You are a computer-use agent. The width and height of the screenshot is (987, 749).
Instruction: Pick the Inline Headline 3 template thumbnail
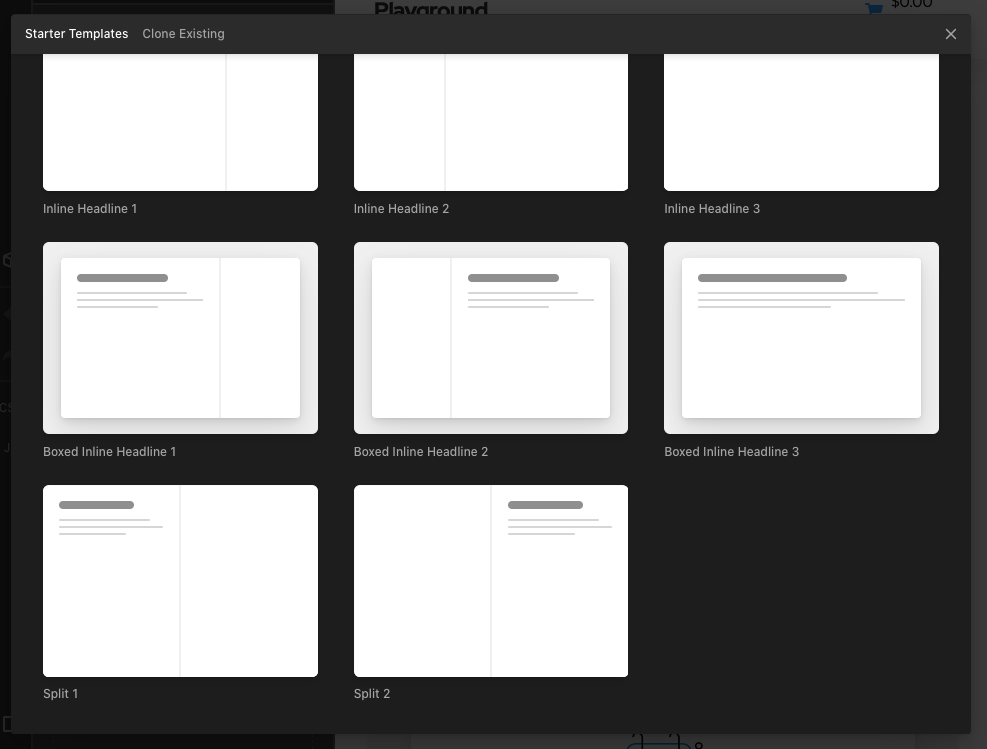[801, 122]
